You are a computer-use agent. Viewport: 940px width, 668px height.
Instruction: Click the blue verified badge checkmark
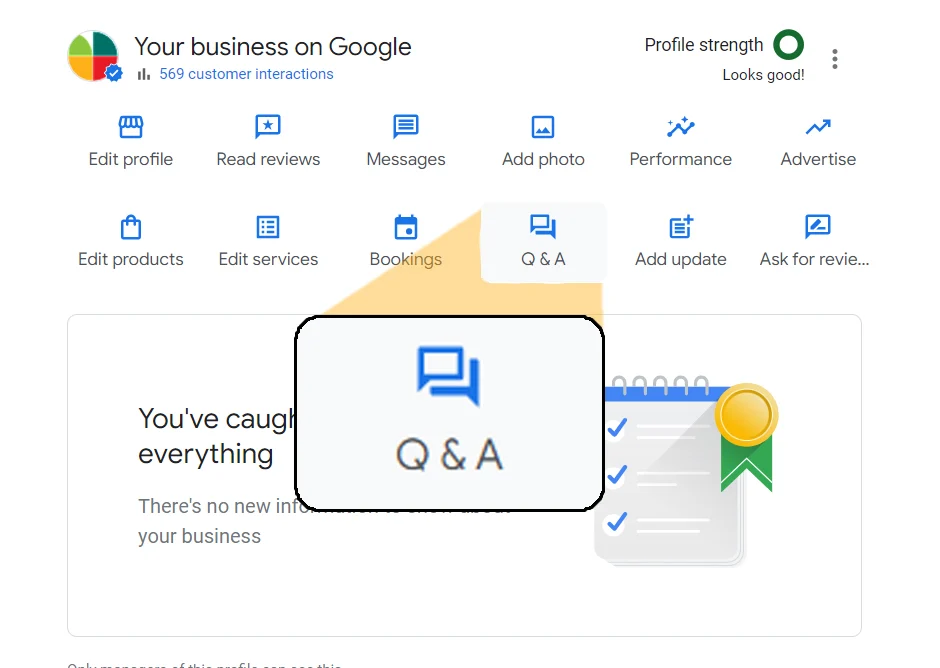[114, 74]
